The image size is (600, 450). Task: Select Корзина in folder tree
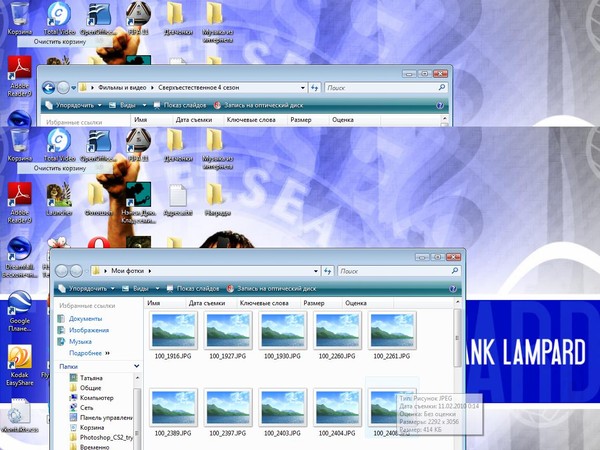(x=92, y=427)
